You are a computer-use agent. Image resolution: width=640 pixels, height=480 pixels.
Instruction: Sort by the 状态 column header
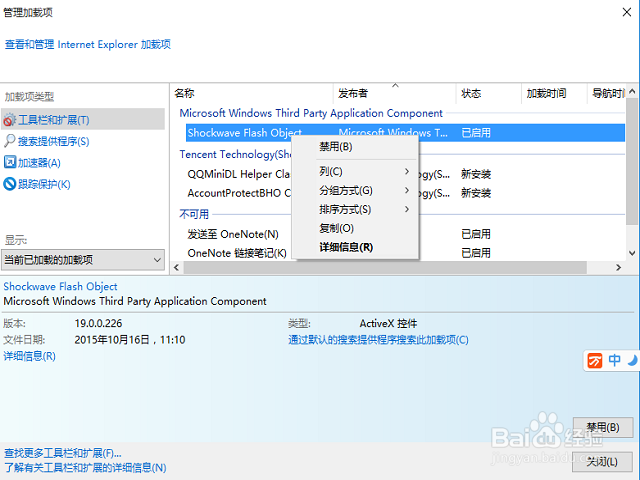(x=489, y=93)
